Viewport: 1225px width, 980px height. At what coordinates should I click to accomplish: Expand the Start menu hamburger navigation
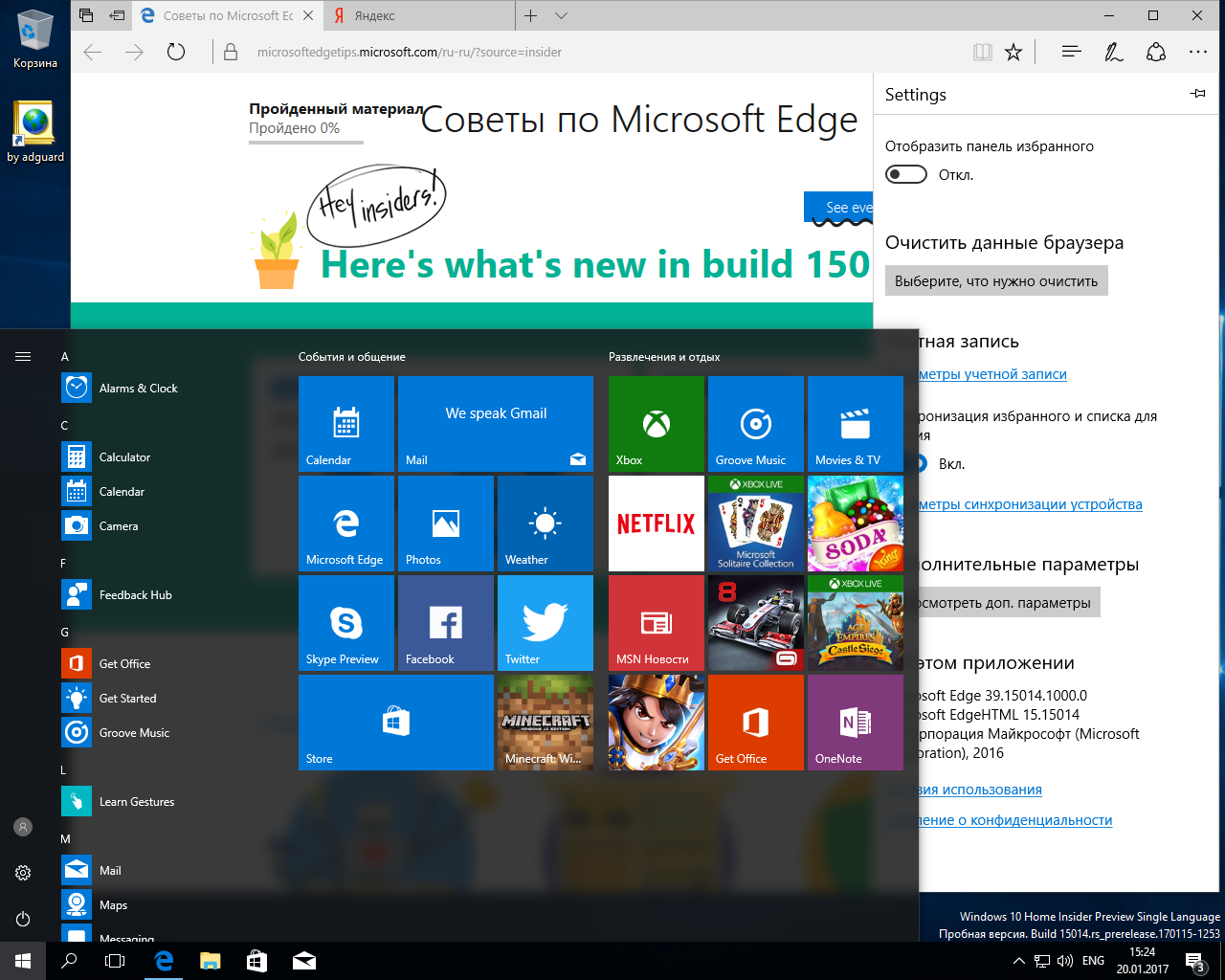pyautogui.click(x=23, y=356)
